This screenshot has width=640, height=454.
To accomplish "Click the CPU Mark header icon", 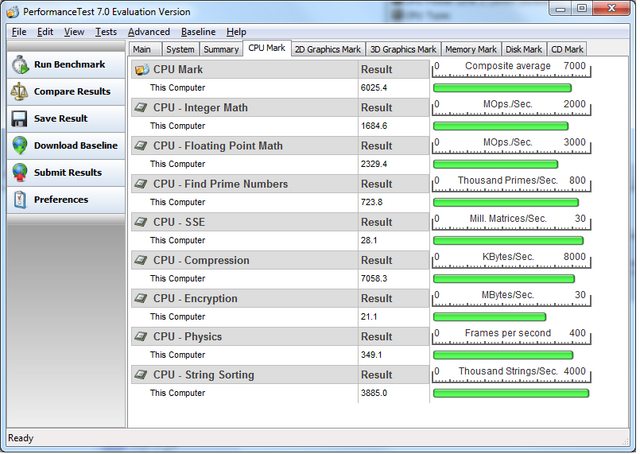I will pos(142,70).
